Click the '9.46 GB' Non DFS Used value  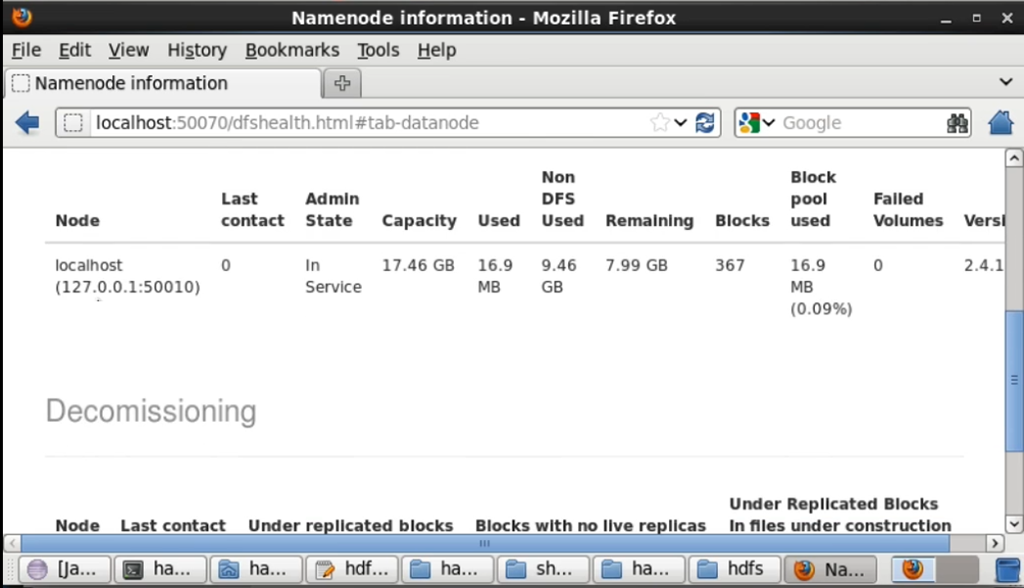(x=559, y=276)
